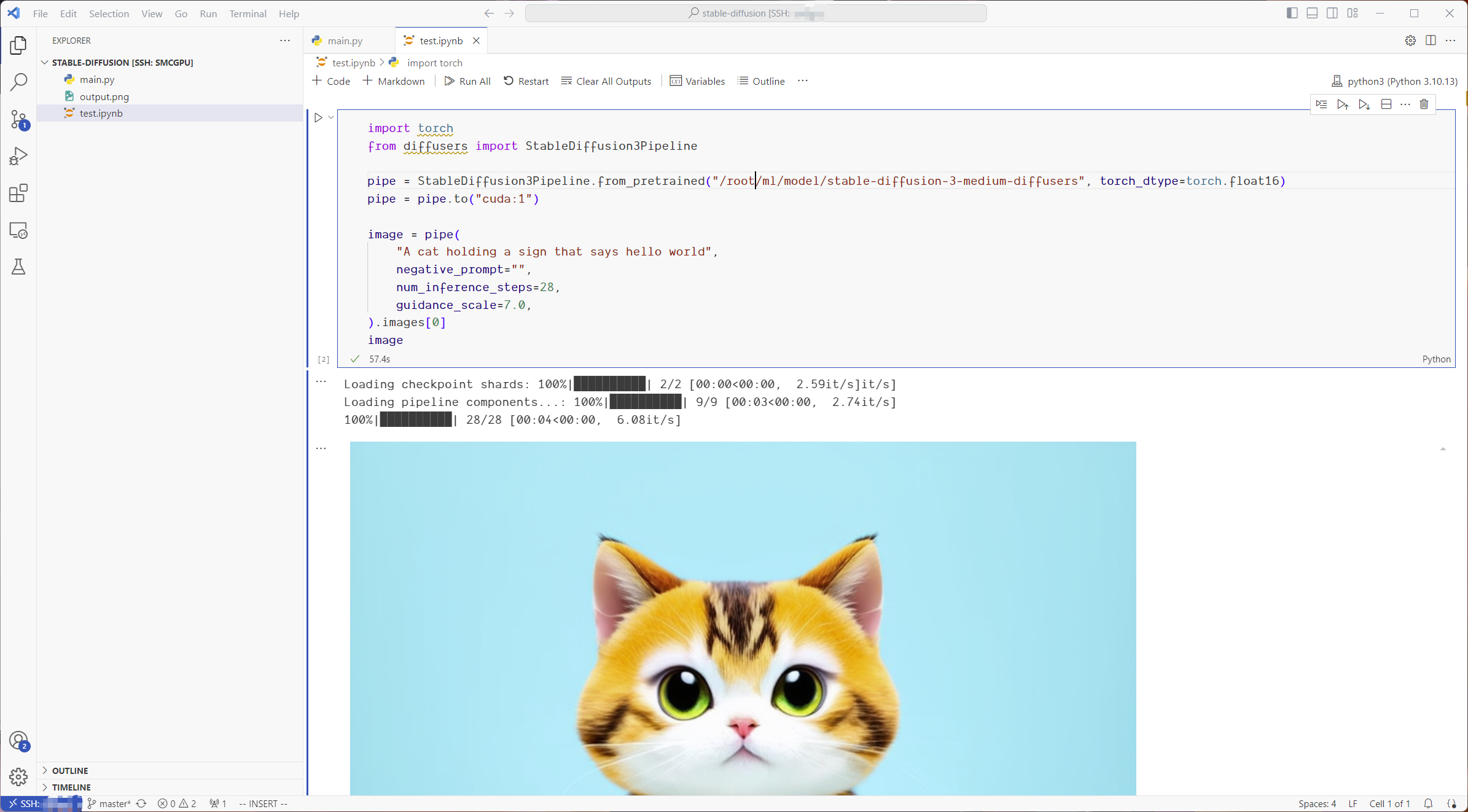Toggle the secondary side bar layout
Viewport: 1468px width, 812px height.
[x=1332, y=13]
